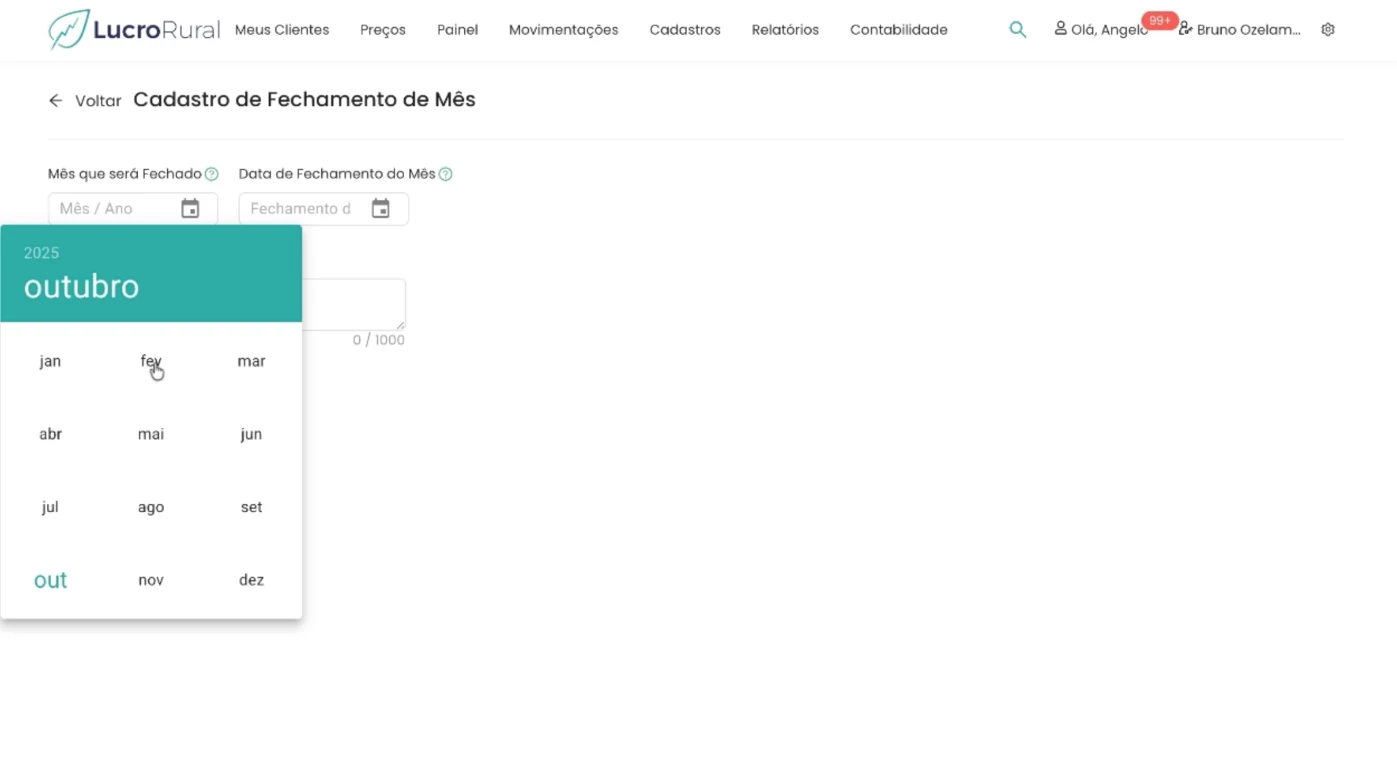Open the Contabilidade menu

(x=897, y=30)
